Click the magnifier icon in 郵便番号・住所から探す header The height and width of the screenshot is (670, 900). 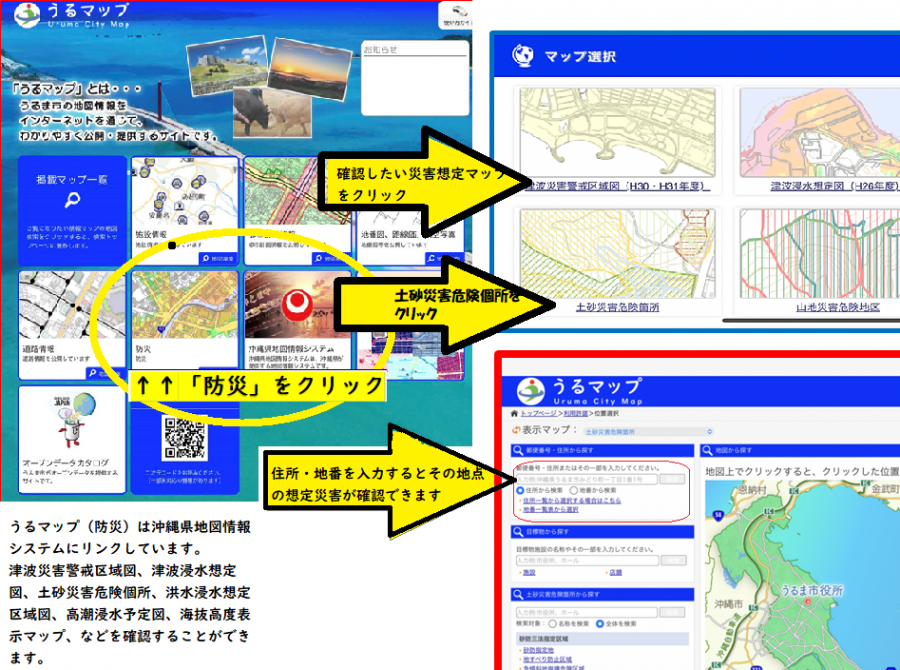click(518, 450)
